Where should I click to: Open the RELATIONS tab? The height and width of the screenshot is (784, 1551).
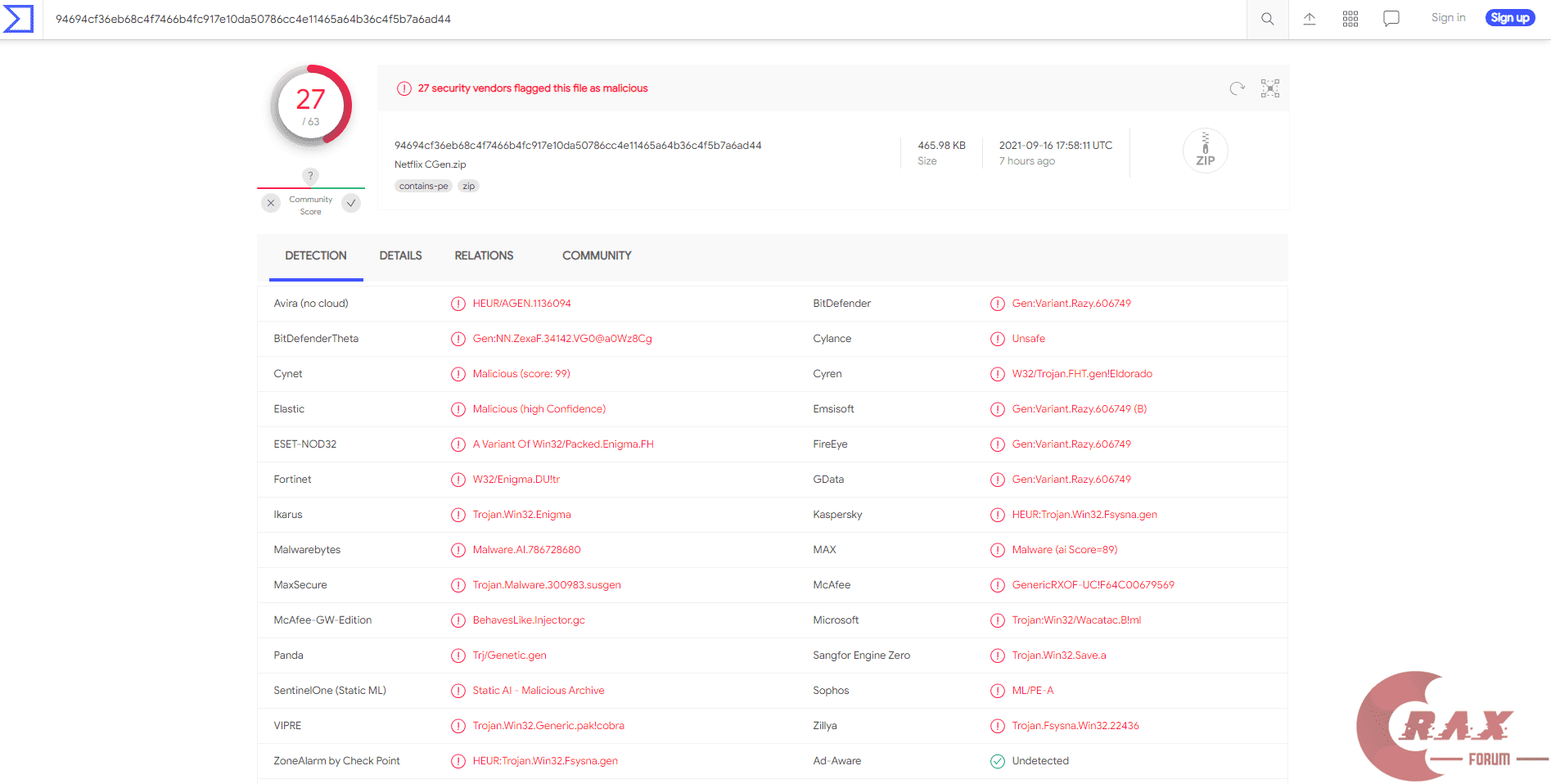click(484, 256)
